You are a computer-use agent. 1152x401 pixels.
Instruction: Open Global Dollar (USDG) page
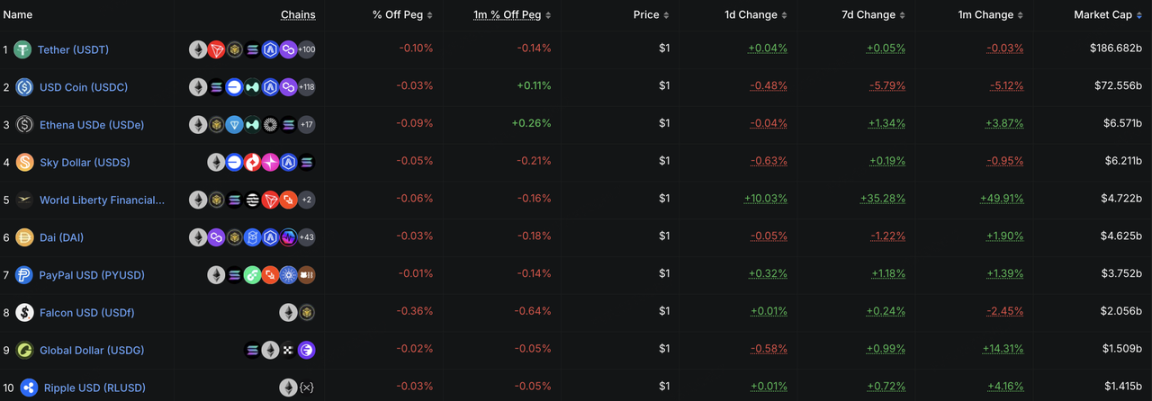click(91, 350)
